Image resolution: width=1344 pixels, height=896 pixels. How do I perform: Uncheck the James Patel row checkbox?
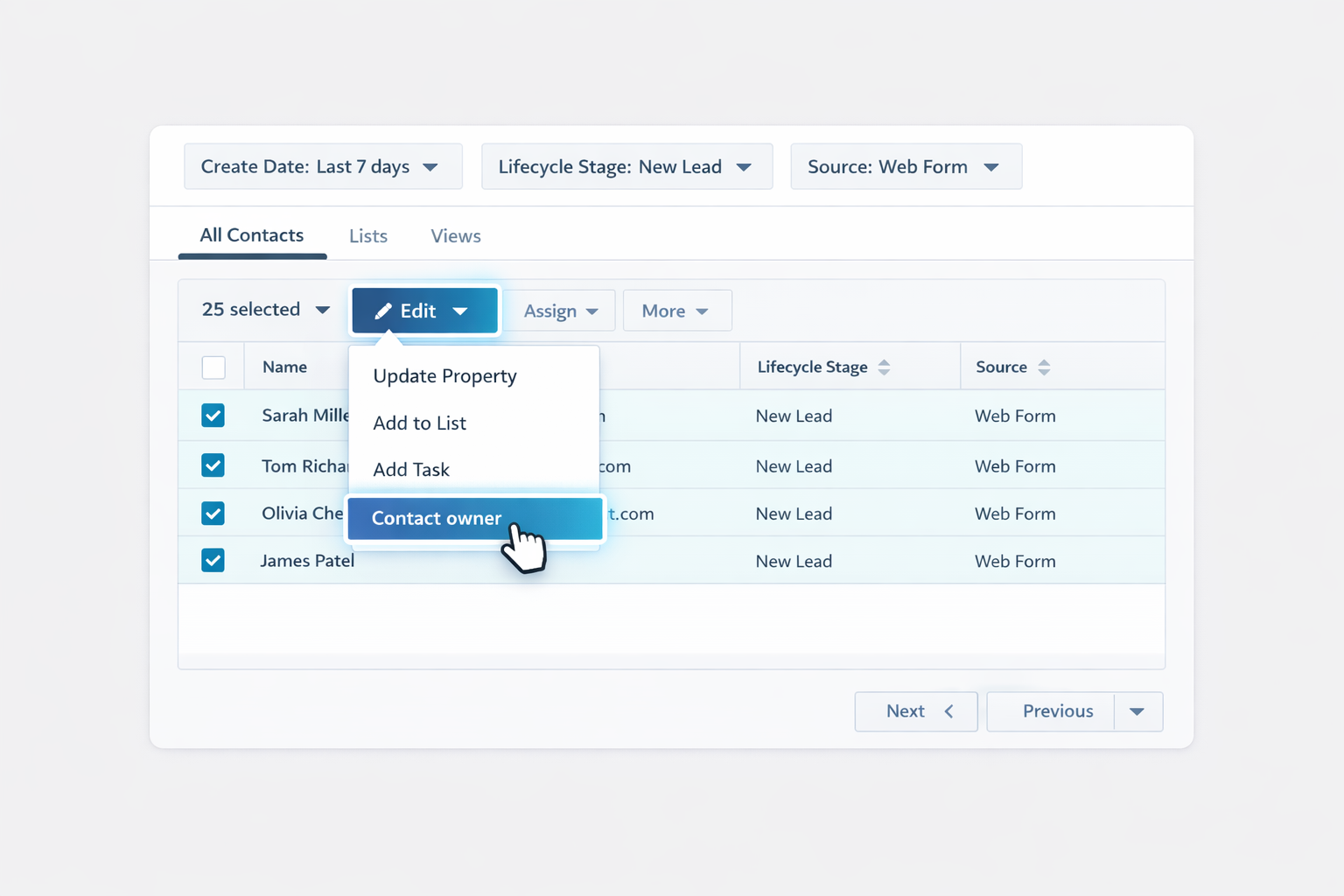point(213,560)
